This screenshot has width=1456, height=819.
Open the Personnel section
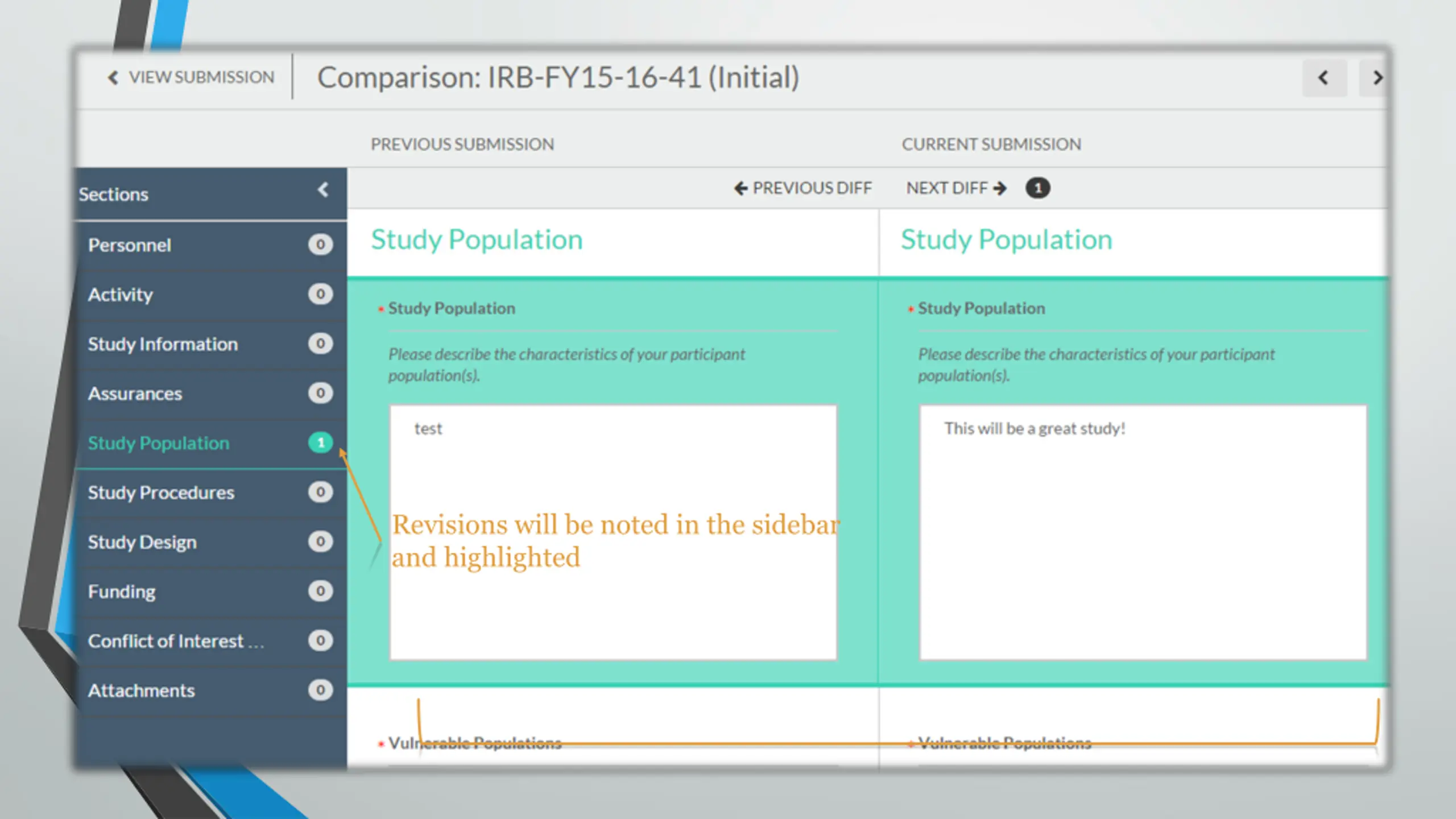click(x=210, y=245)
